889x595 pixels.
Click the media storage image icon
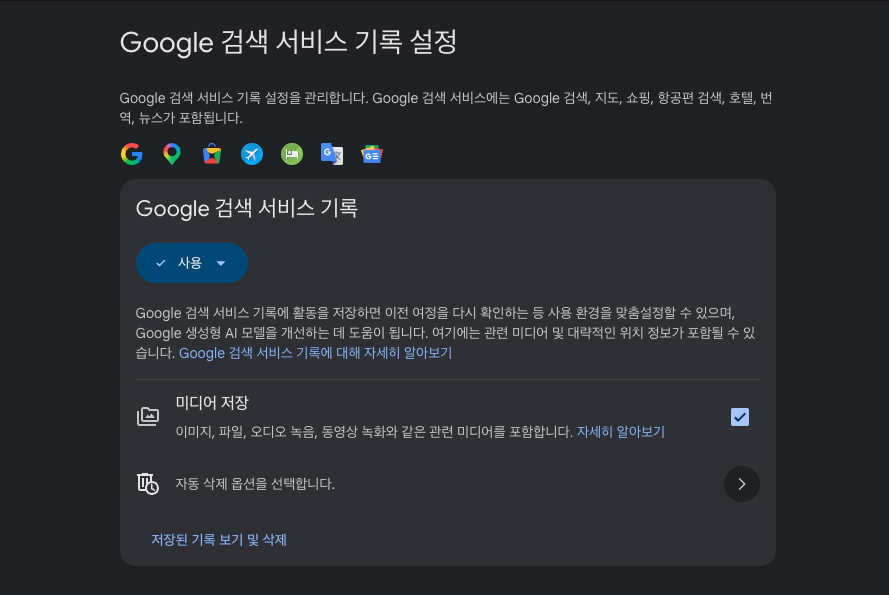pos(148,416)
